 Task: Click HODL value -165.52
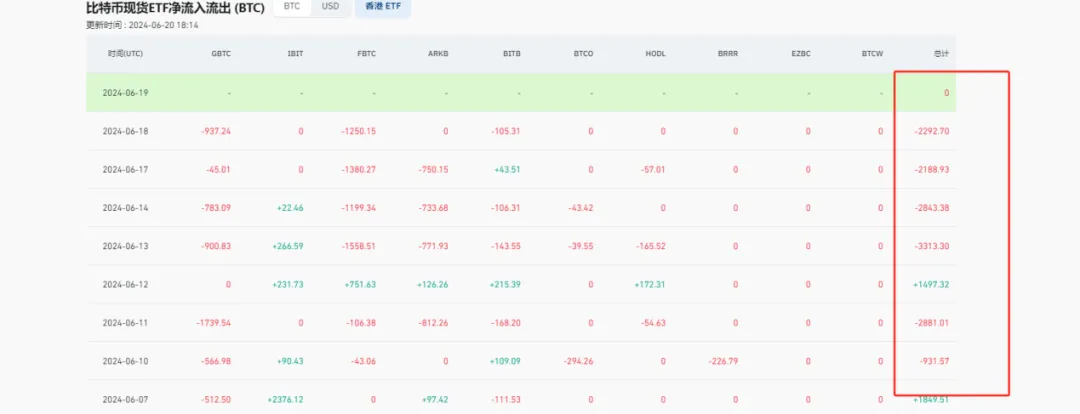click(x=651, y=246)
